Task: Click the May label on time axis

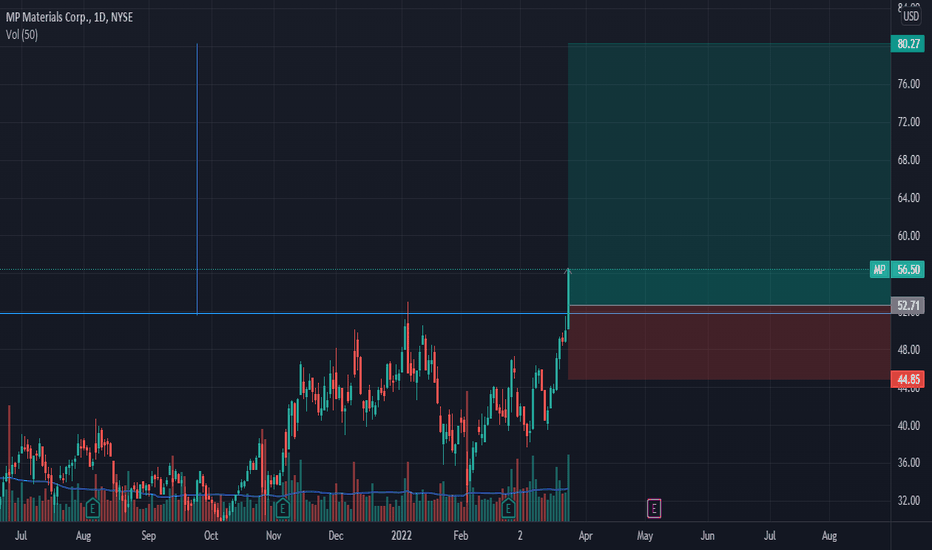Action: pos(645,536)
